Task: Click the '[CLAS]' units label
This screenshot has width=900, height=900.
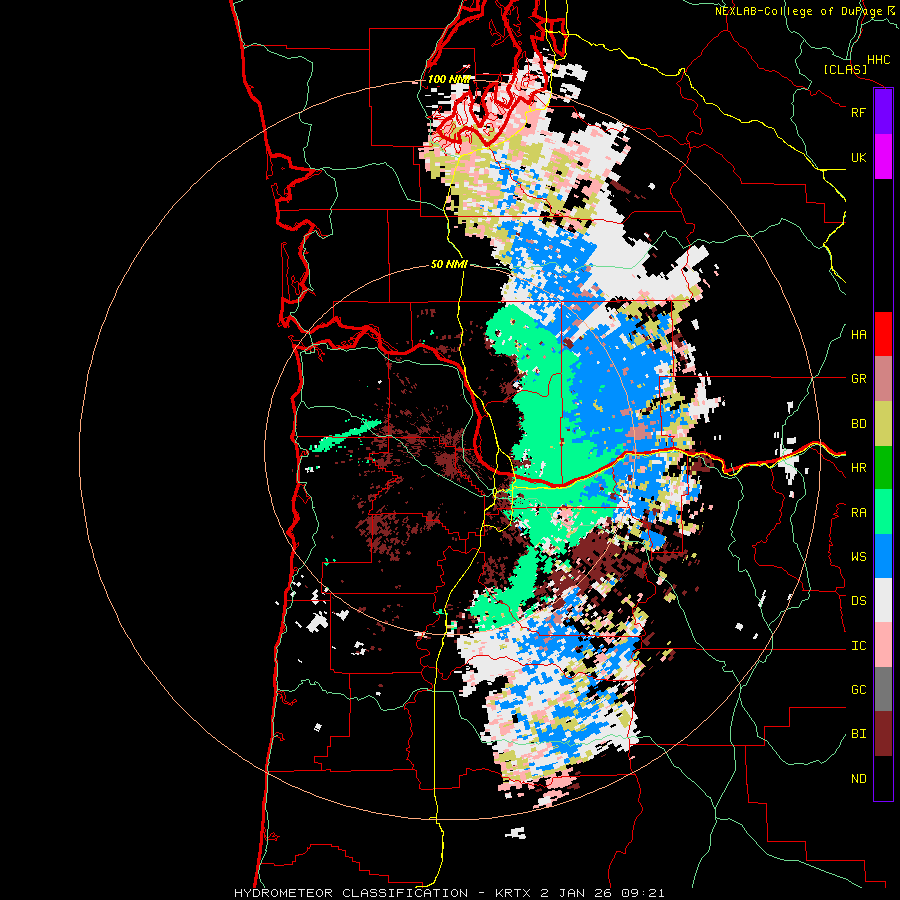Action: [845, 70]
